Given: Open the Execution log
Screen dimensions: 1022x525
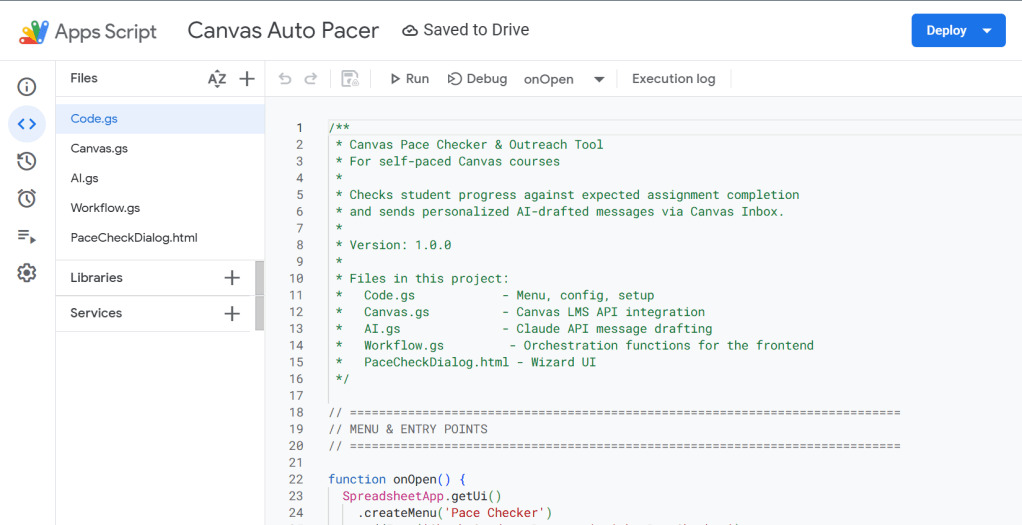Looking at the screenshot, I should [x=673, y=79].
